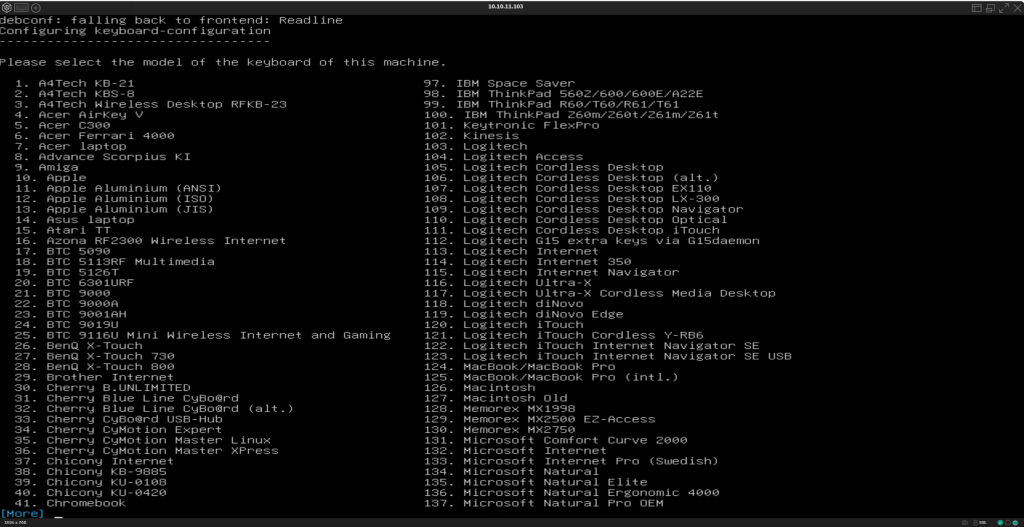
Task: Select the line '18. BTC 5113RF Multimedia'
Action: [x=114, y=261]
